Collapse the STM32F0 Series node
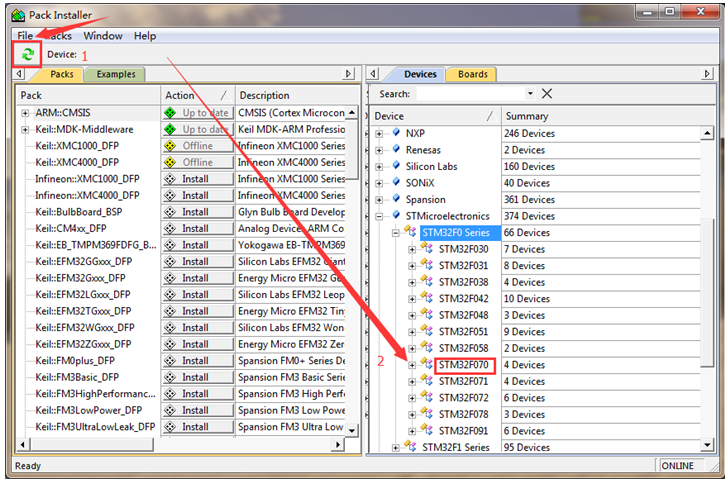 coord(396,233)
